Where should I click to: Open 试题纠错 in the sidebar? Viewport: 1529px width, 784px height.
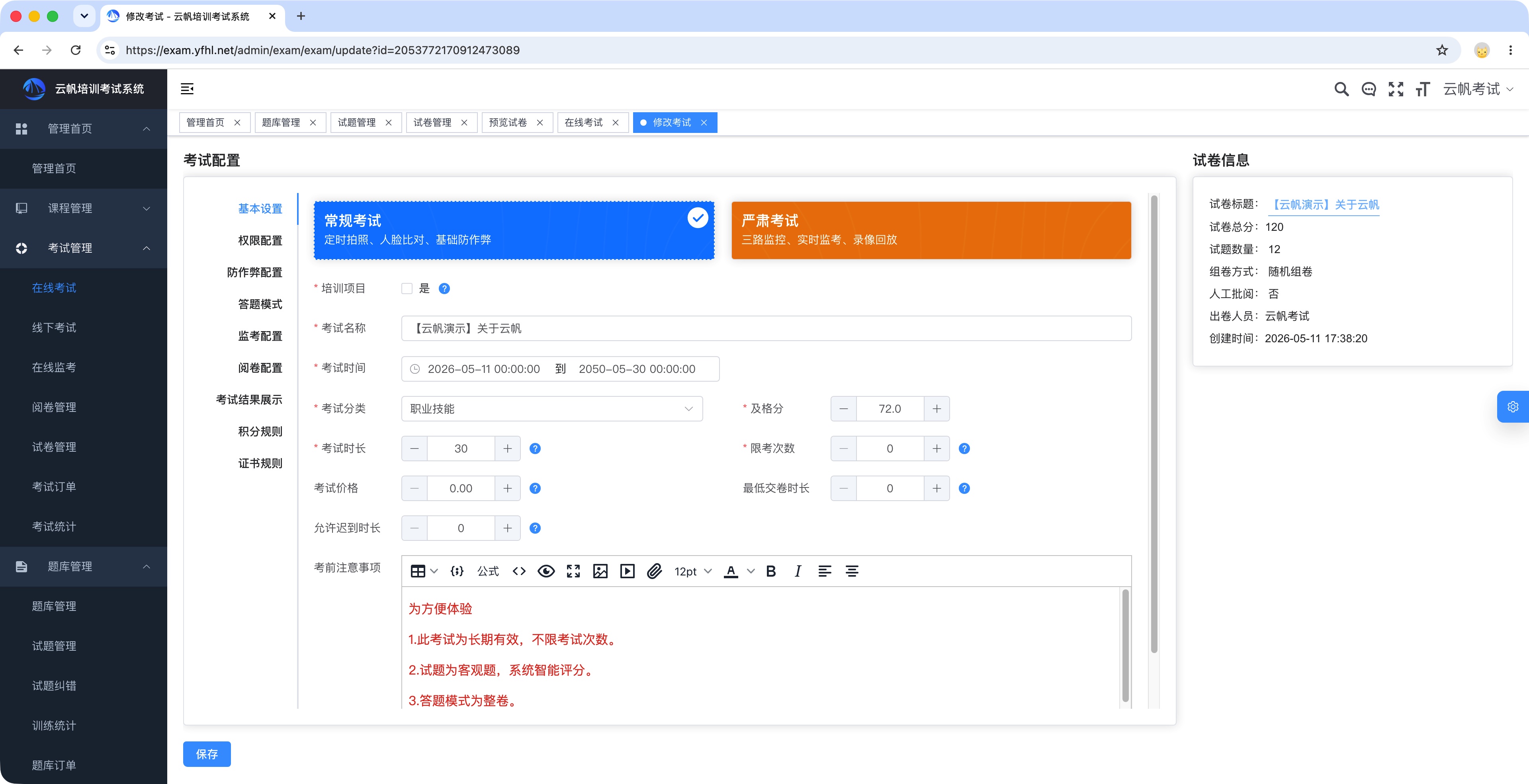[x=54, y=686]
